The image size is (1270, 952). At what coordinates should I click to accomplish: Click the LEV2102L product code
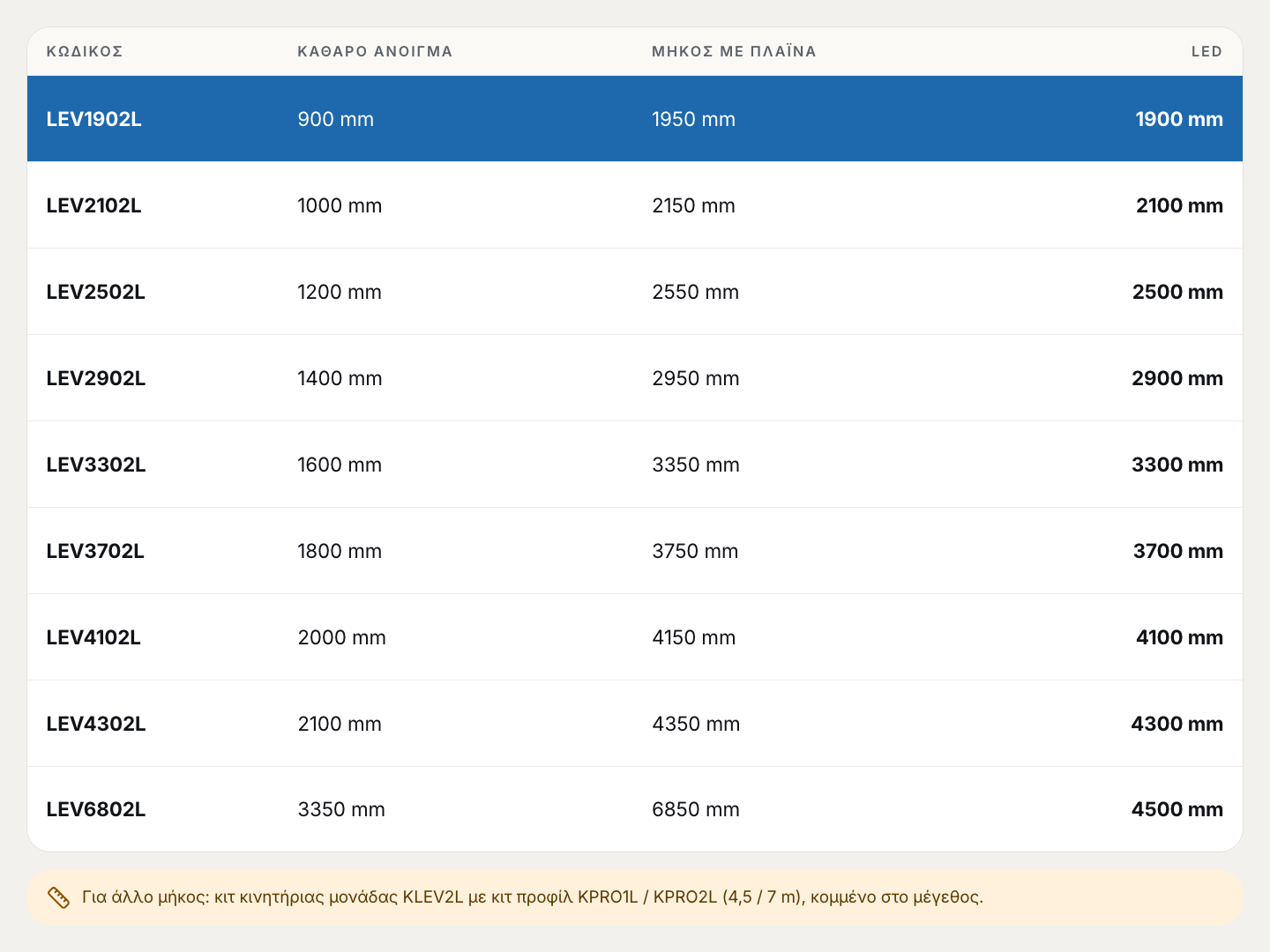coord(93,205)
